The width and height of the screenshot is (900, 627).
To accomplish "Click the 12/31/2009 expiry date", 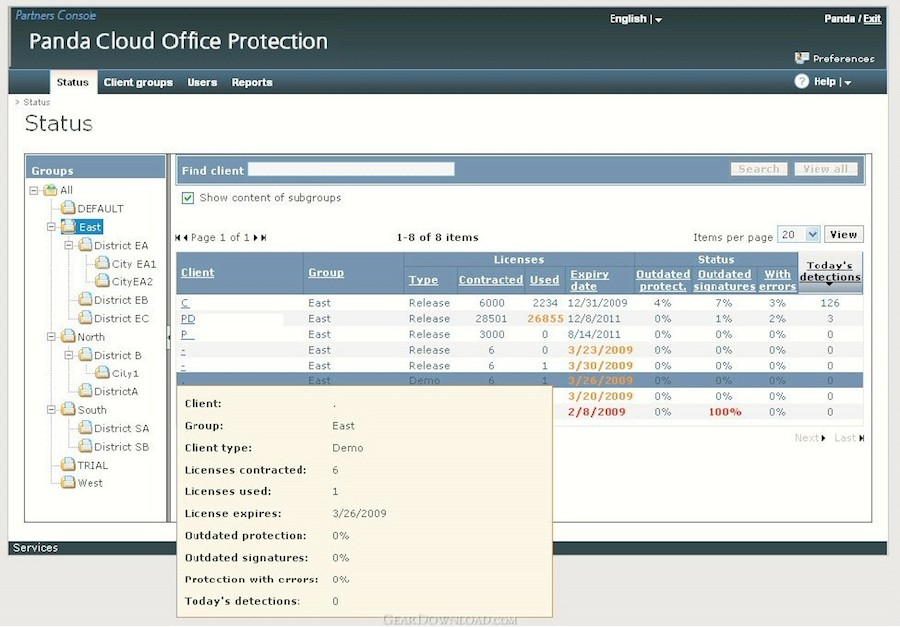I will click(x=598, y=303).
